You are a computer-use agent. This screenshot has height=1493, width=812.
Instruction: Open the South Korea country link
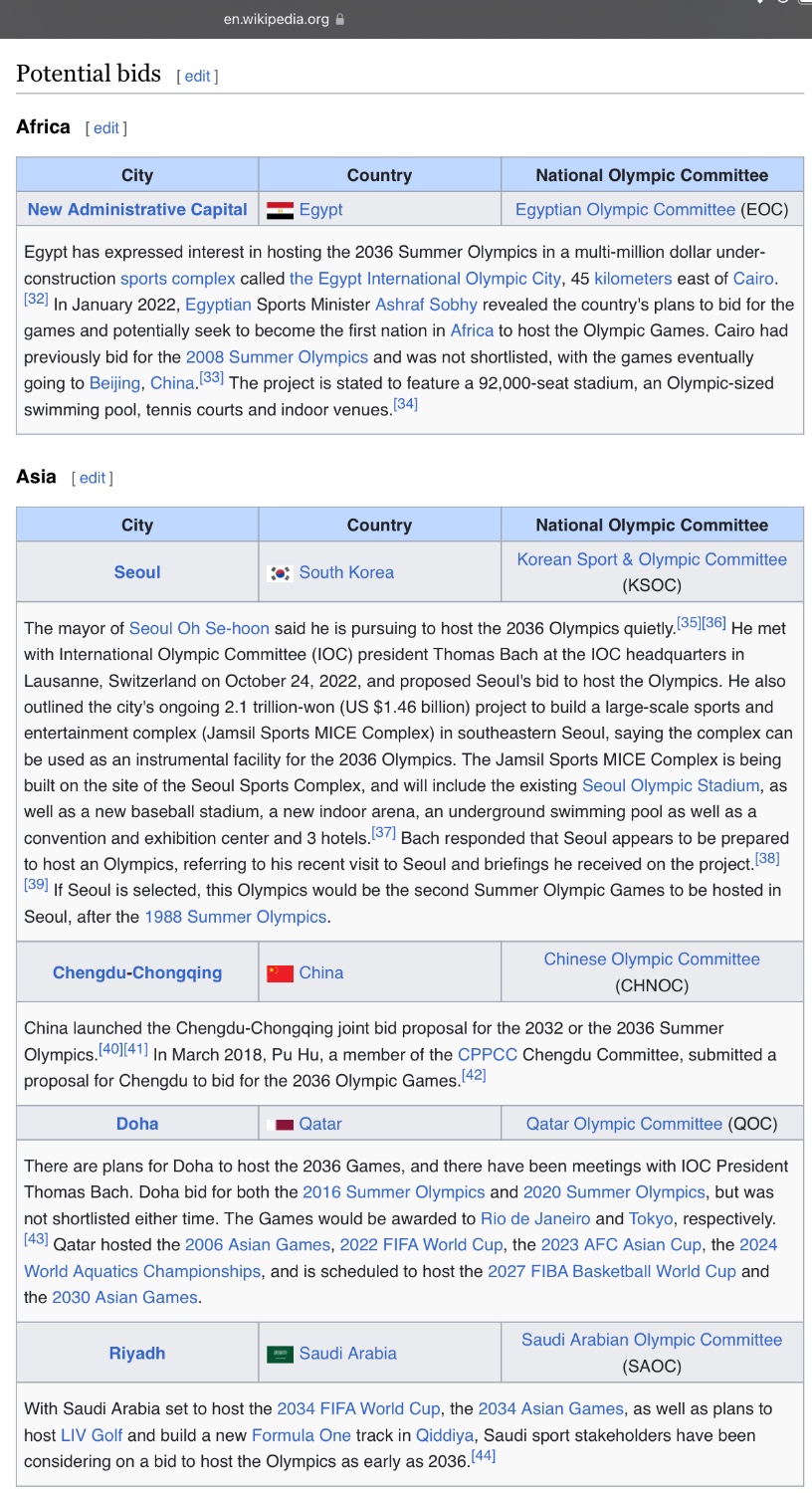(346, 572)
